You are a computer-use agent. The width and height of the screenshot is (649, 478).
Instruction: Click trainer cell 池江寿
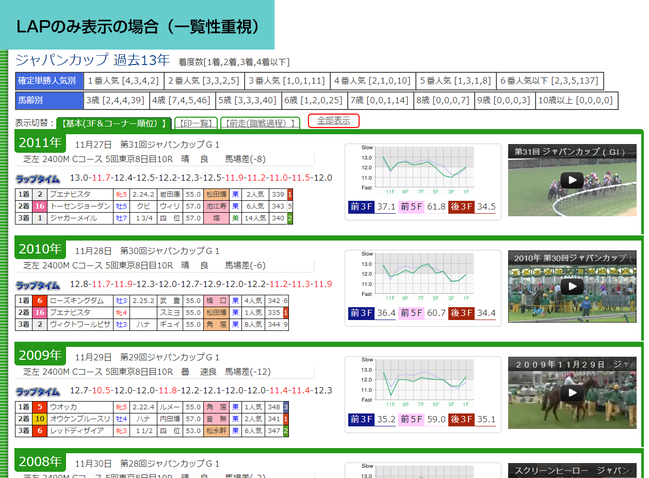pos(216,206)
